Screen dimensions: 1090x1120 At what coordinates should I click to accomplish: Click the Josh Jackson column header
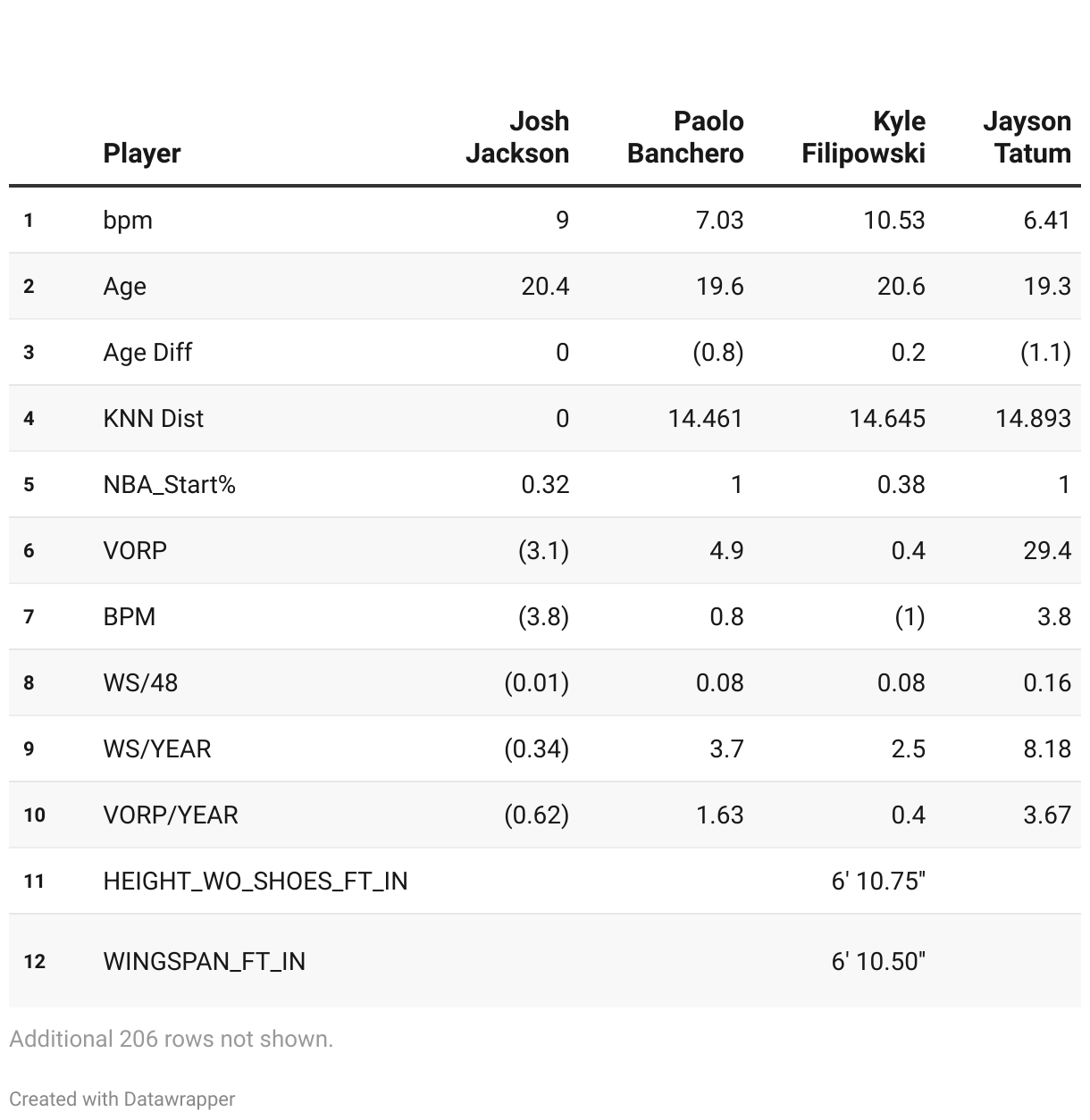pos(517,138)
